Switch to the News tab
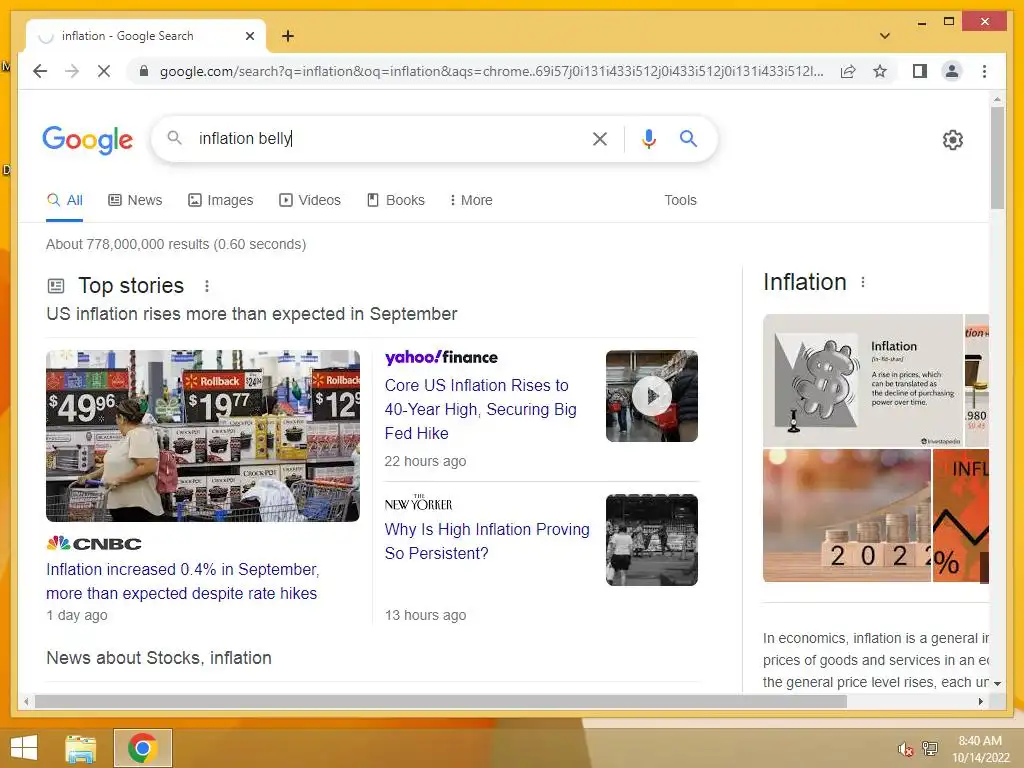This screenshot has height=768, width=1024. click(135, 200)
